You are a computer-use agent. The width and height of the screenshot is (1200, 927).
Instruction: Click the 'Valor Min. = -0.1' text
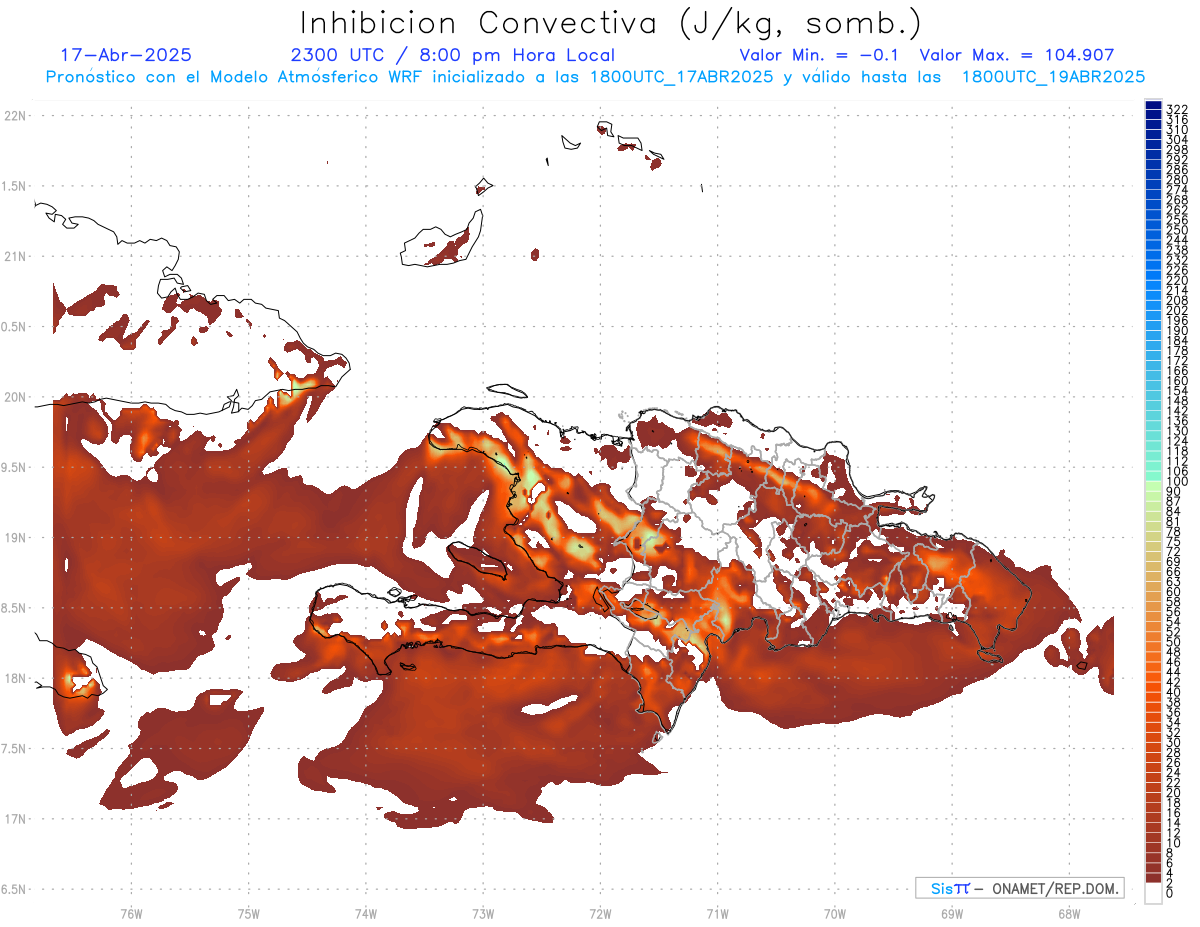tap(820, 55)
